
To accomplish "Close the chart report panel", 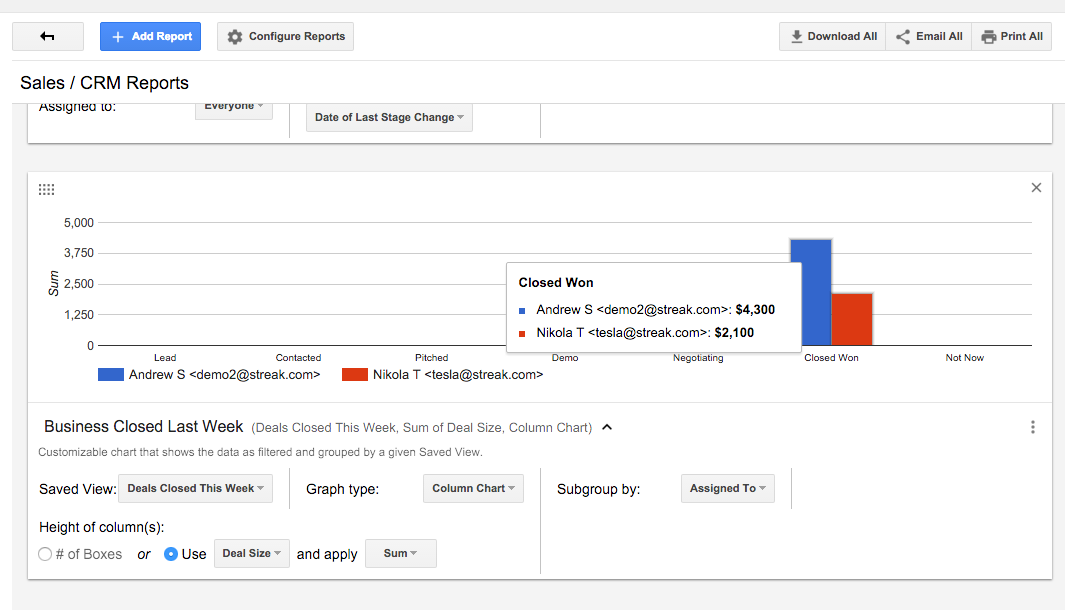I will tap(1036, 188).
